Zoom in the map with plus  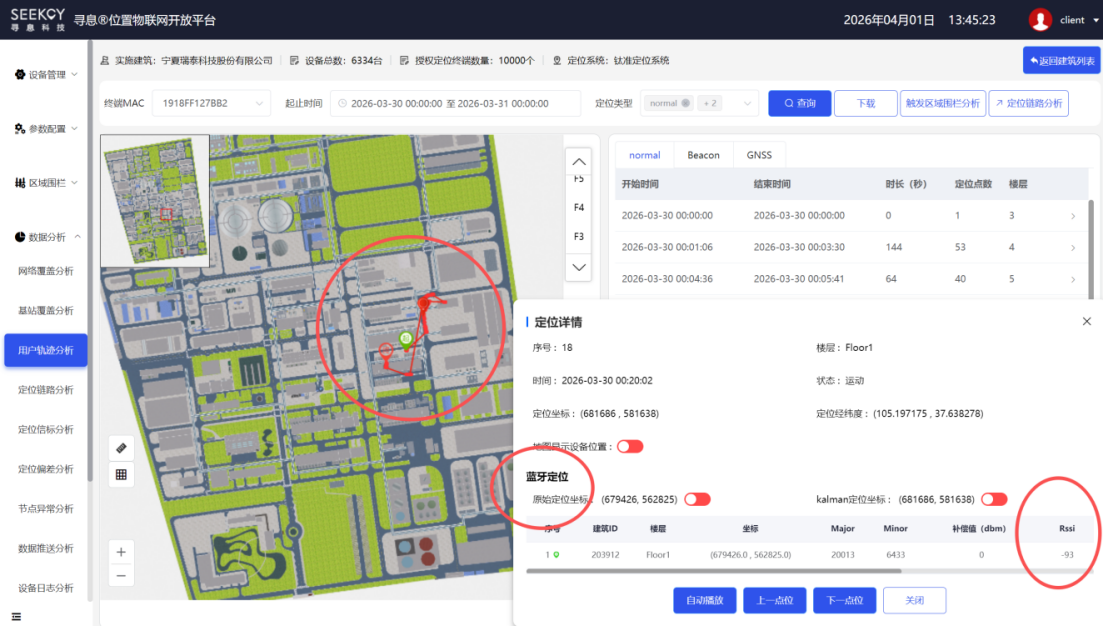coord(121,552)
